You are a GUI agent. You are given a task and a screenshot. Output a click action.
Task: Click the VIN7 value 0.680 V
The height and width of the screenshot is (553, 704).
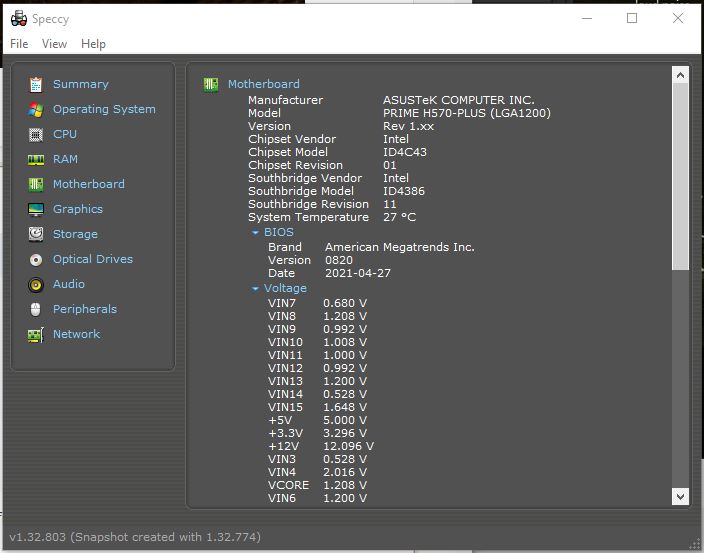pos(345,303)
